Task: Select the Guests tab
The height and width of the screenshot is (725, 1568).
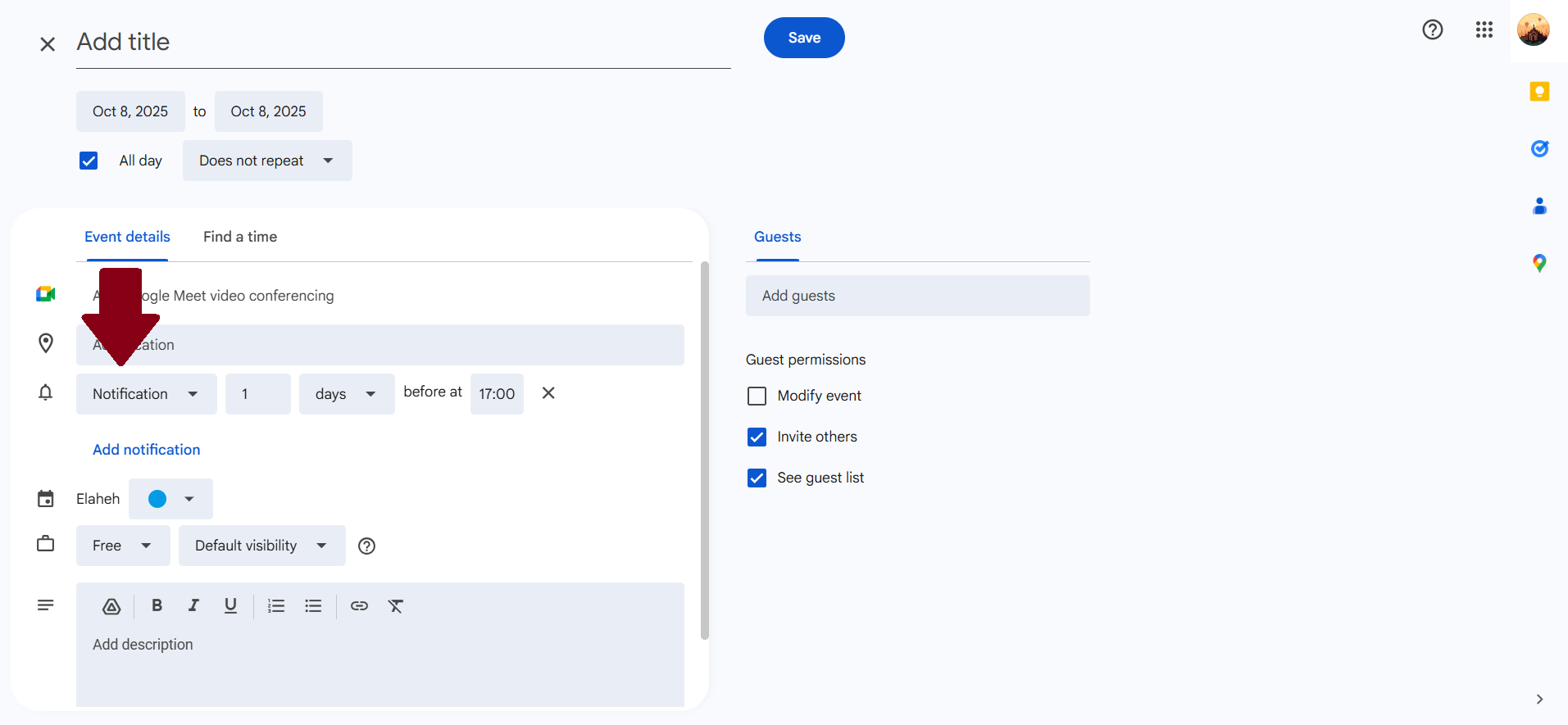Action: point(777,237)
